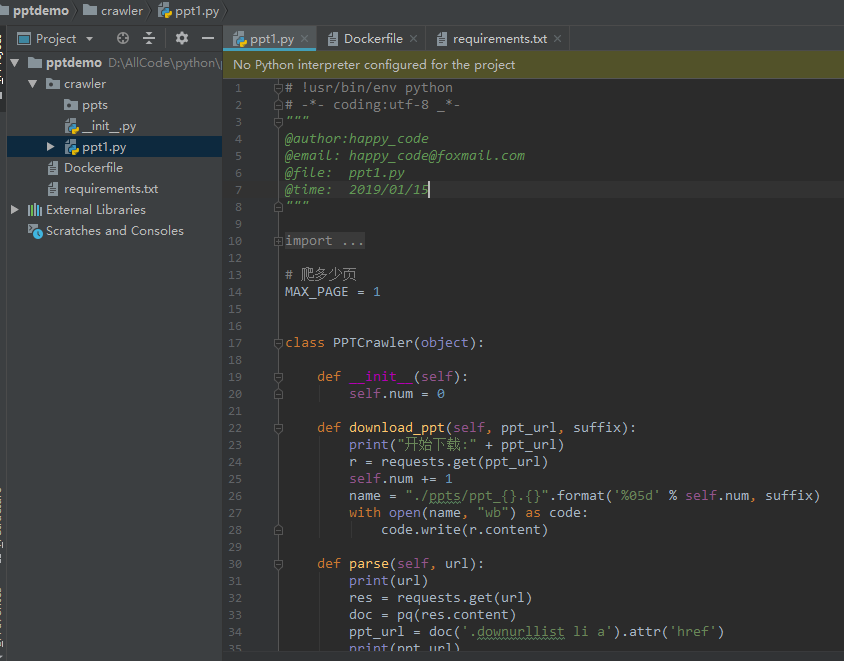Click the Project window icon next to Project label
The width and height of the screenshot is (844, 661).
point(24,39)
